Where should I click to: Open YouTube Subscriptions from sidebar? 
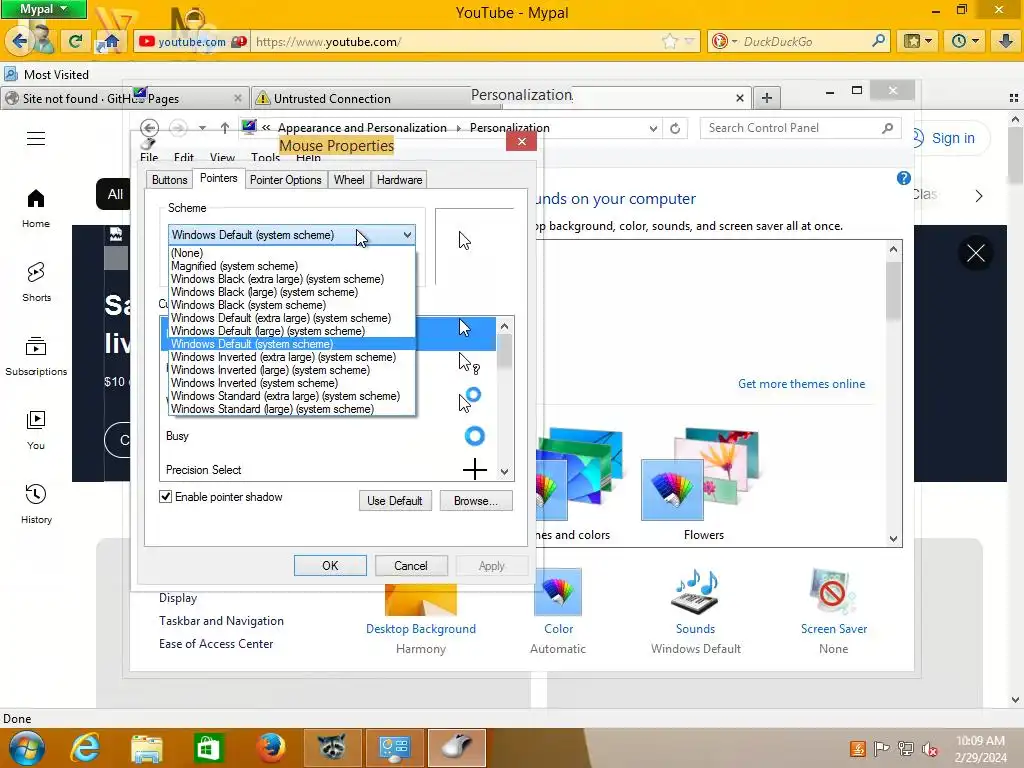[36, 357]
